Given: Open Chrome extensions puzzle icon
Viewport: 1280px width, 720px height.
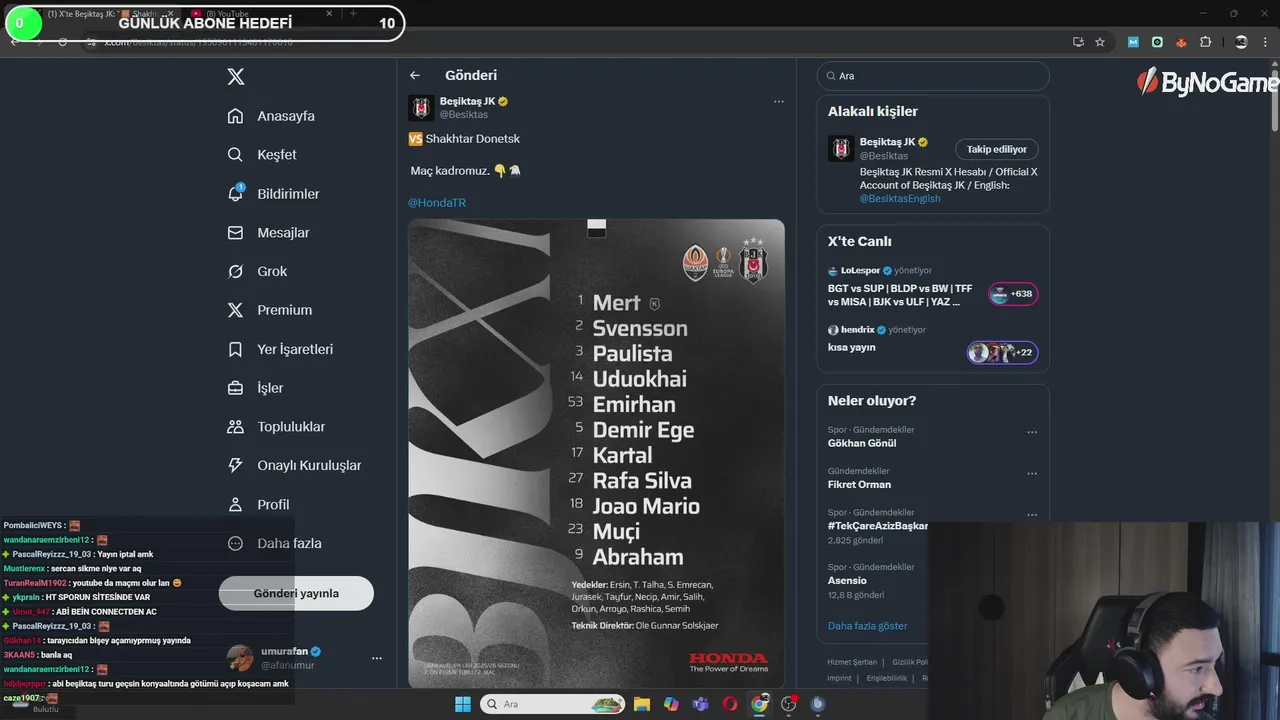Looking at the screenshot, I should pyautogui.click(x=1205, y=42).
